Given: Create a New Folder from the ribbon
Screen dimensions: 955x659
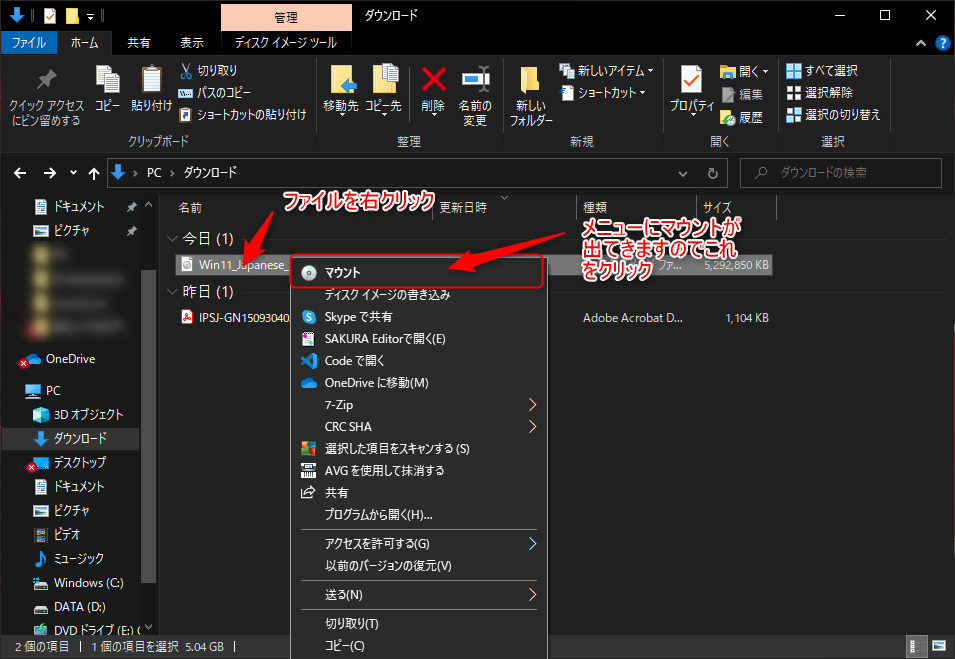Looking at the screenshot, I should 530,96.
